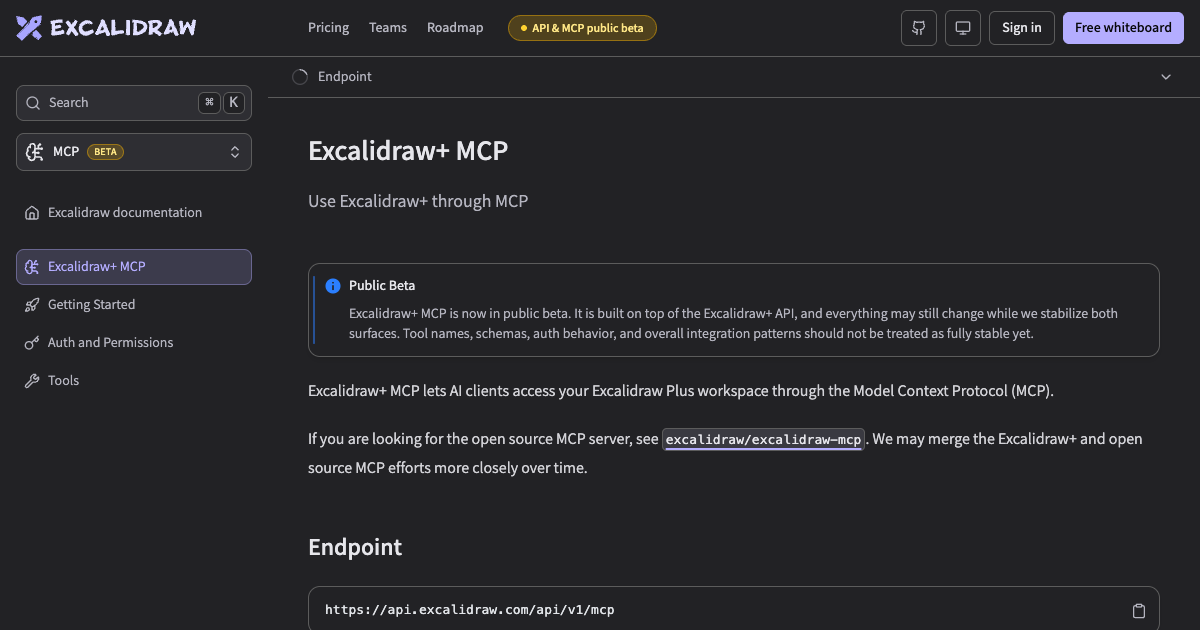Click the info icon in Public Beta notice
This screenshot has height=630, width=1200.
(x=333, y=286)
